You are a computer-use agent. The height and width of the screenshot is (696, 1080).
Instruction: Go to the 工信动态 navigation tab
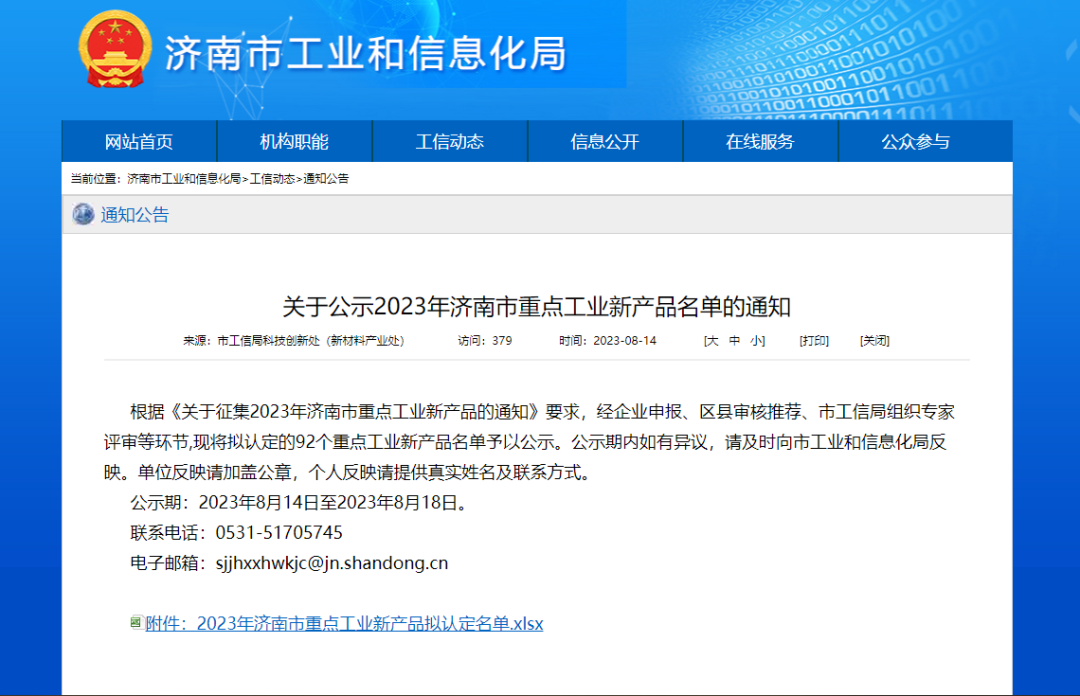click(x=450, y=142)
